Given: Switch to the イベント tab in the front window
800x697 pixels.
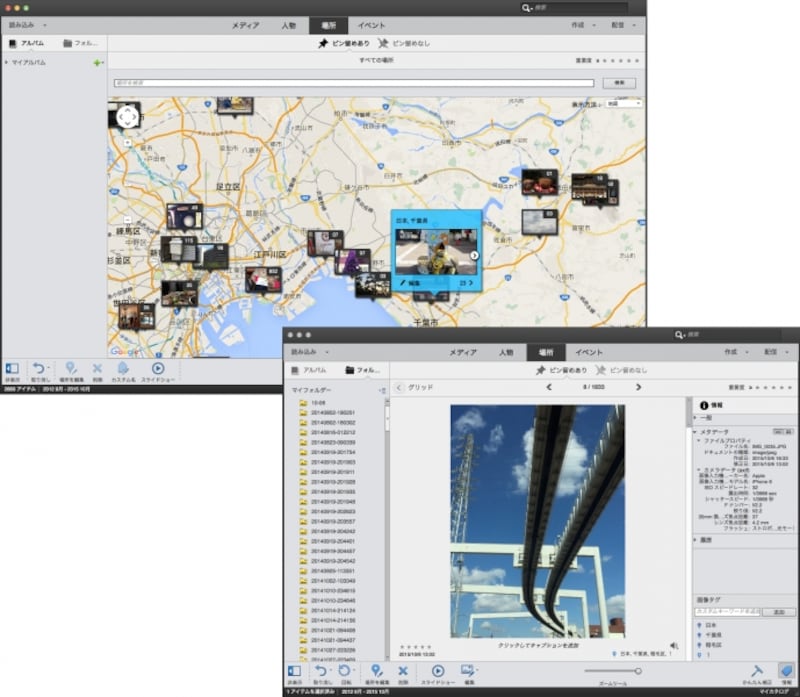Looking at the screenshot, I should (589, 353).
